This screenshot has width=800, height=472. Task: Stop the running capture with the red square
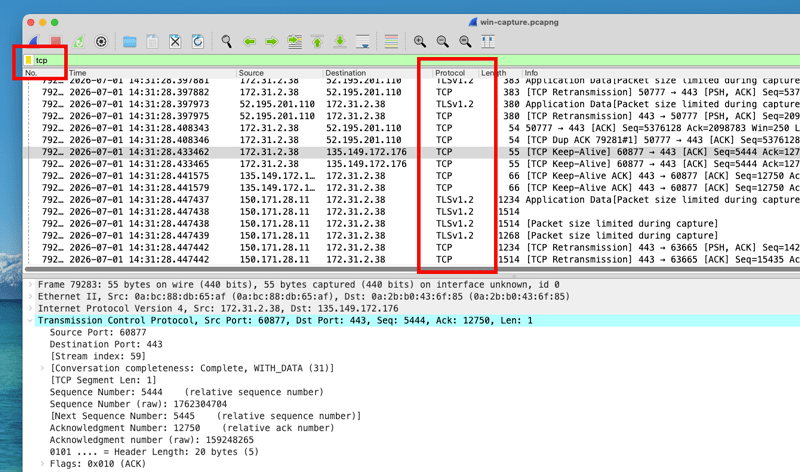pyautogui.click(x=56, y=41)
